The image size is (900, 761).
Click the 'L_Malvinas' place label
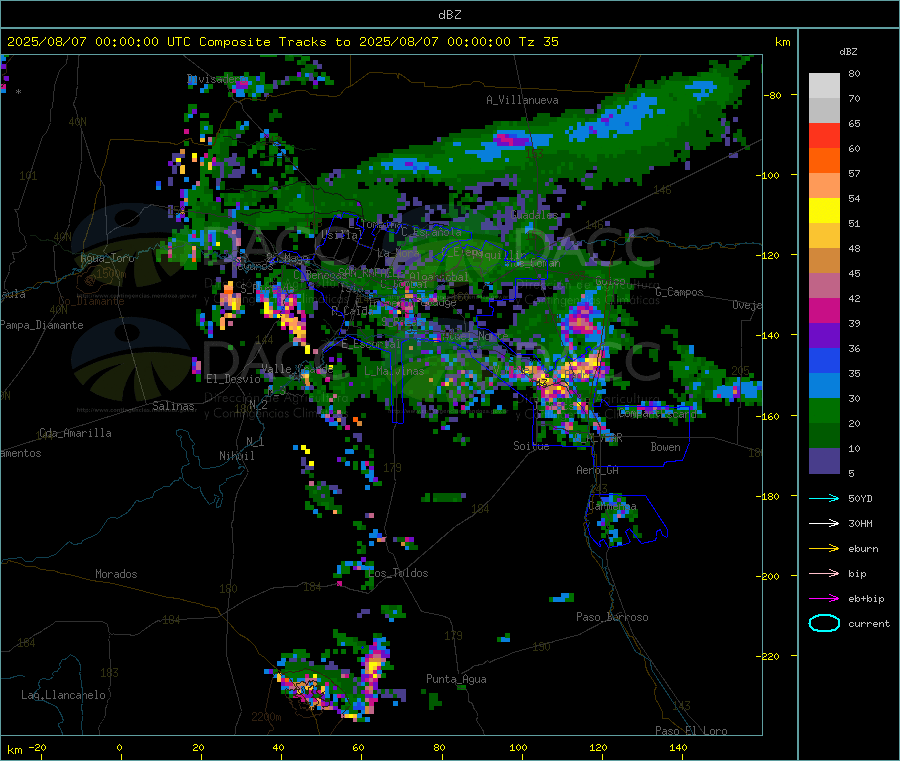coord(394,371)
